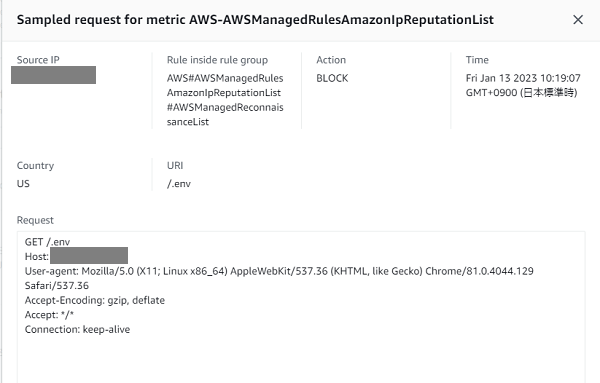Click empty area in Request text box

click(x=301, y=360)
